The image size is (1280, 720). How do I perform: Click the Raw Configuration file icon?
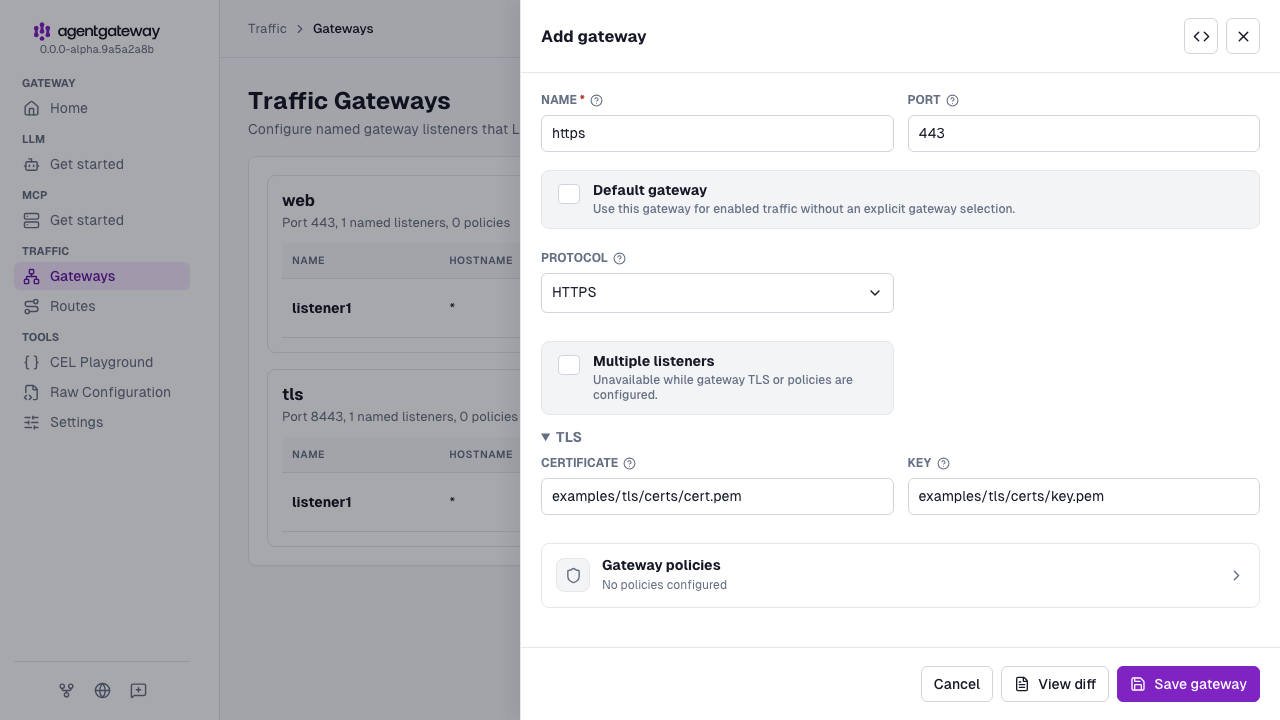click(x=32, y=392)
